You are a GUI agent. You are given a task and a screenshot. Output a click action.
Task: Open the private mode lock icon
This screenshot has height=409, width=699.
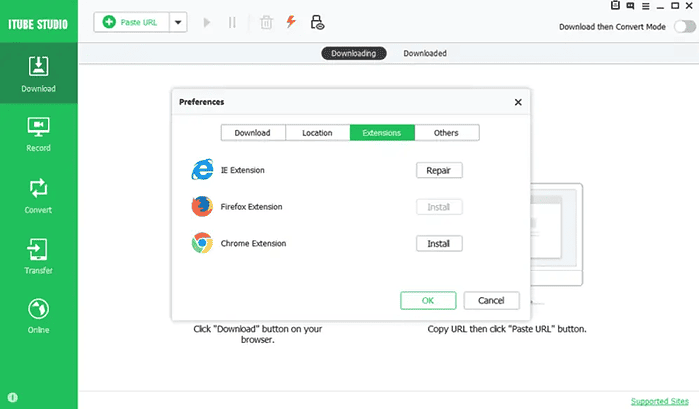click(x=317, y=22)
